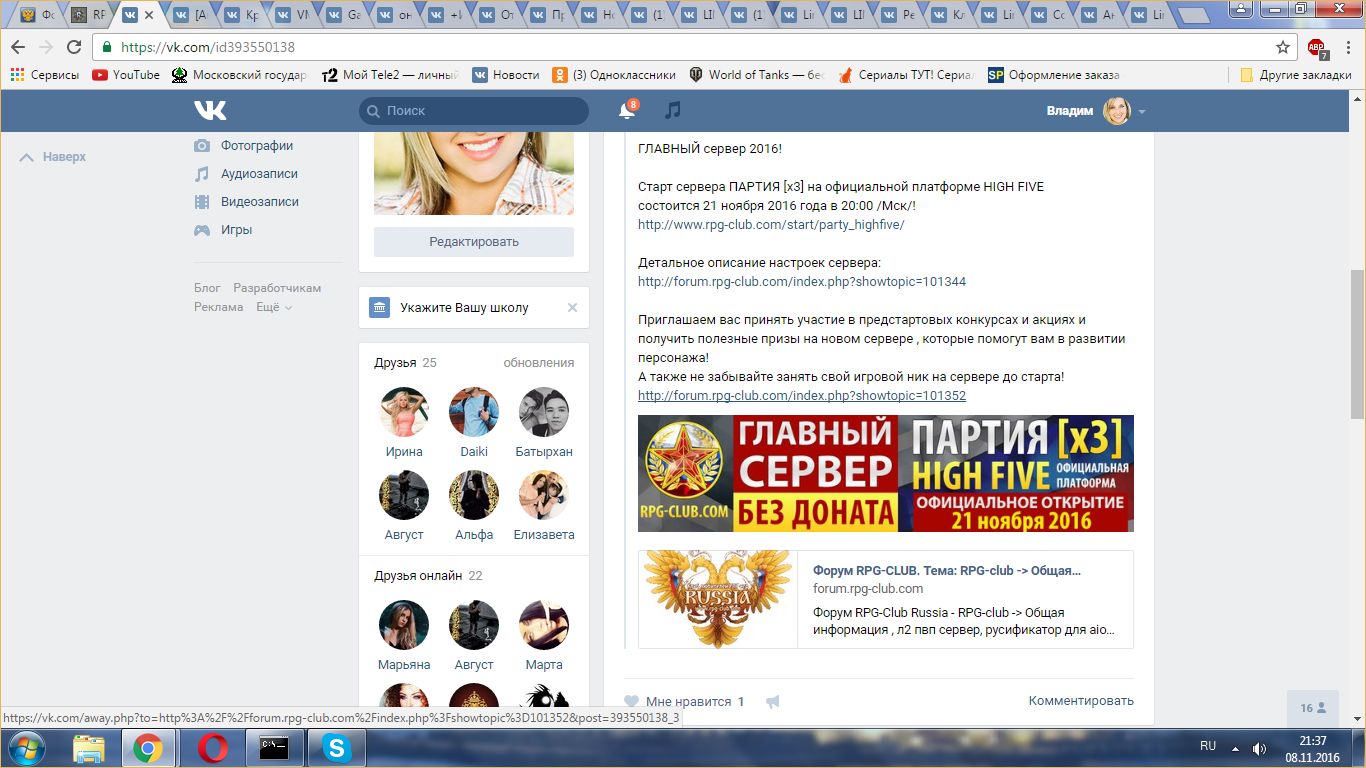Open the YouTube bookmark
The height and width of the screenshot is (768, 1366).
pos(126,75)
